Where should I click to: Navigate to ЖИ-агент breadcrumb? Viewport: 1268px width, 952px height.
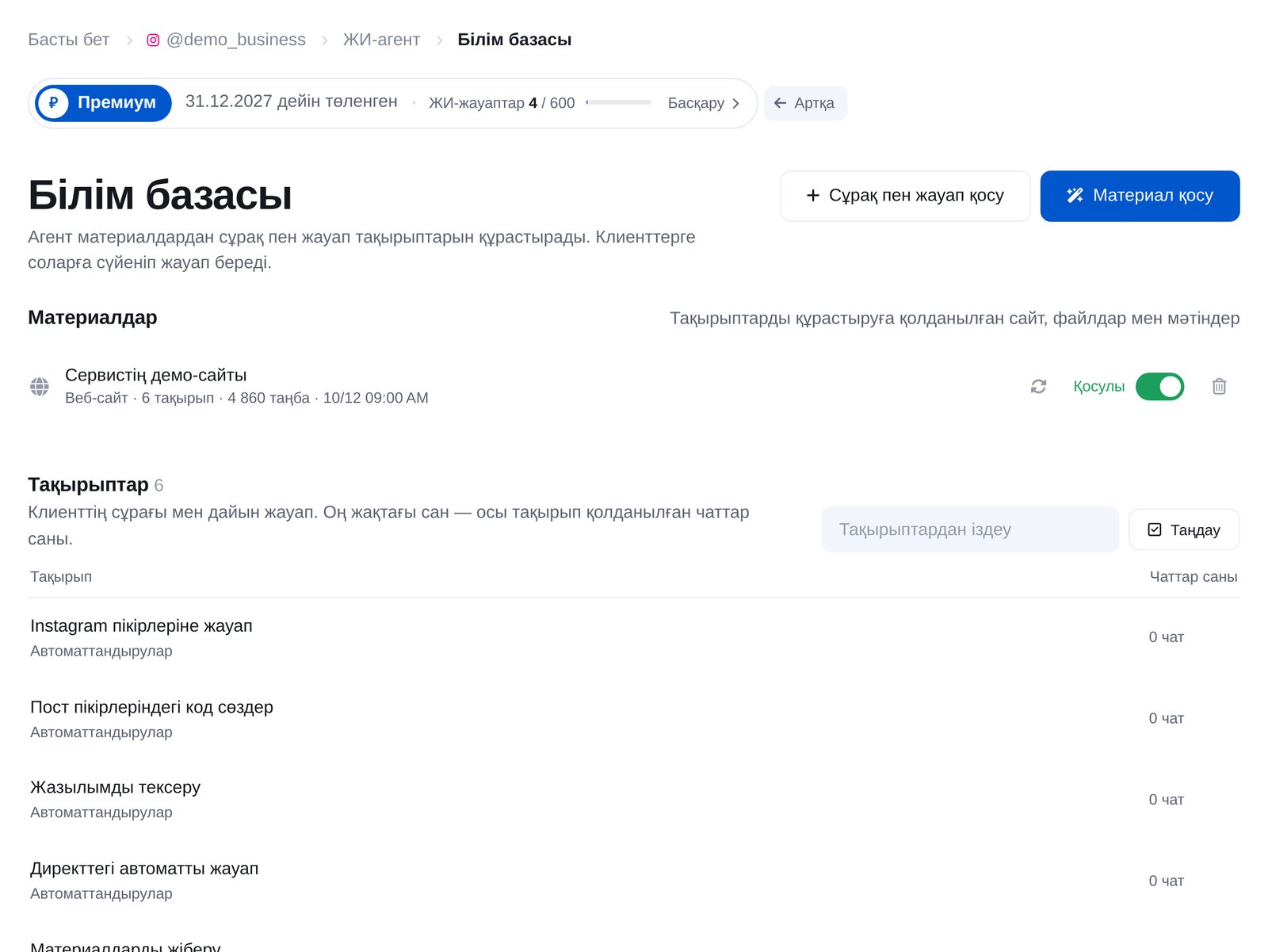pos(381,40)
